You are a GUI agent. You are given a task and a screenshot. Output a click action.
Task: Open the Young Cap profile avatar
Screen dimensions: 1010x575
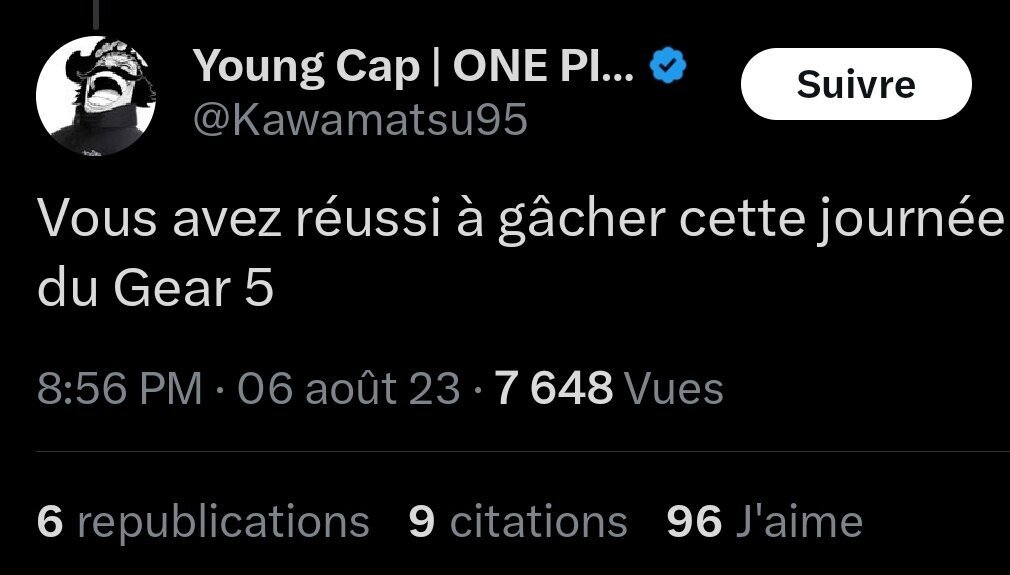click(93, 96)
